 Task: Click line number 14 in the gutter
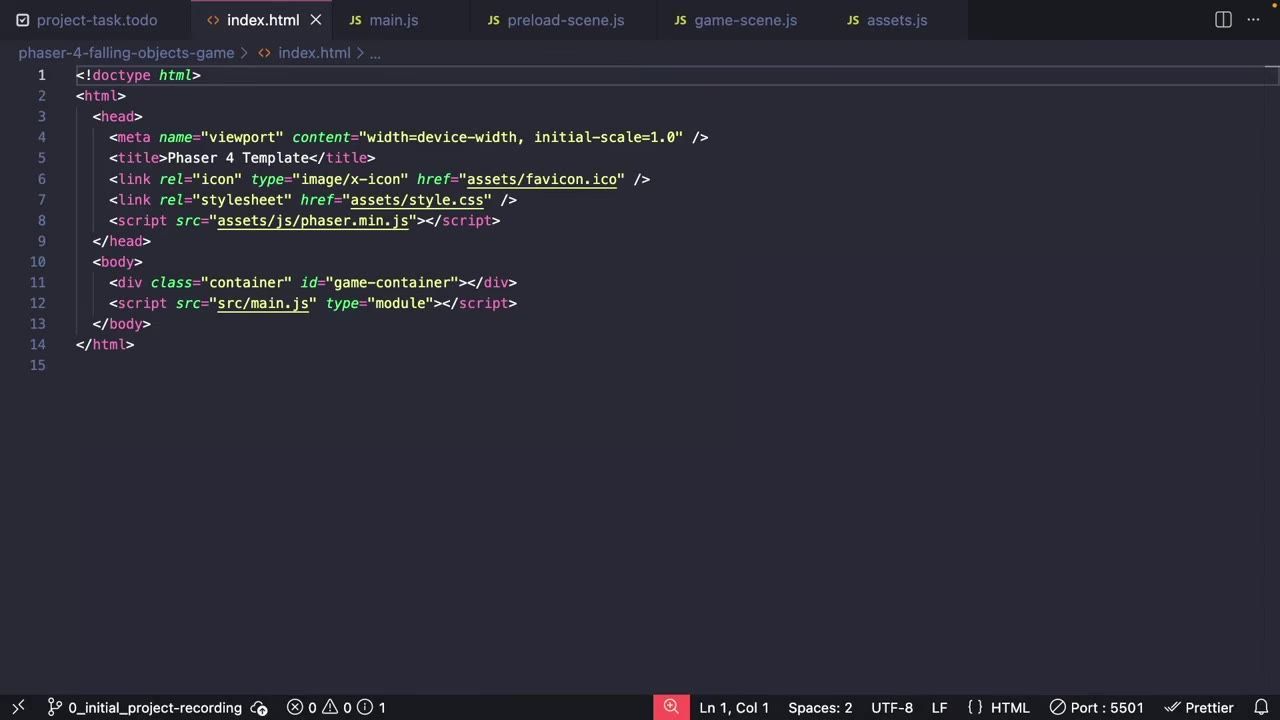click(x=38, y=345)
